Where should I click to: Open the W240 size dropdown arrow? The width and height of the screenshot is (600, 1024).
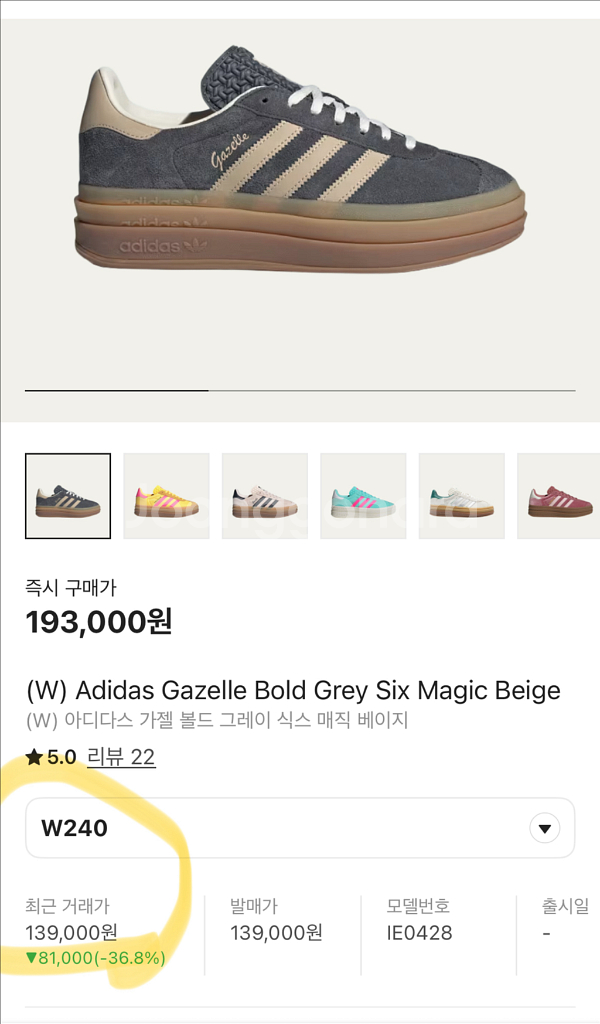[545, 829]
